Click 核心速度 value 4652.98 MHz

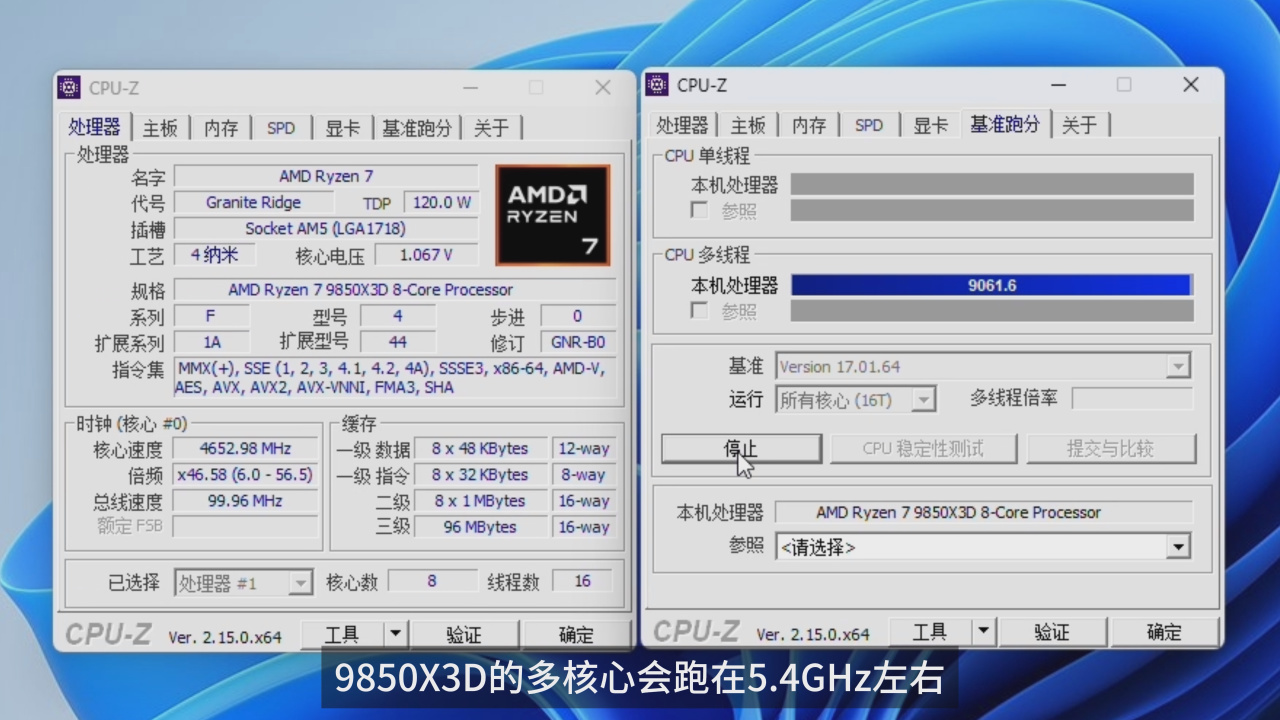(245, 449)
